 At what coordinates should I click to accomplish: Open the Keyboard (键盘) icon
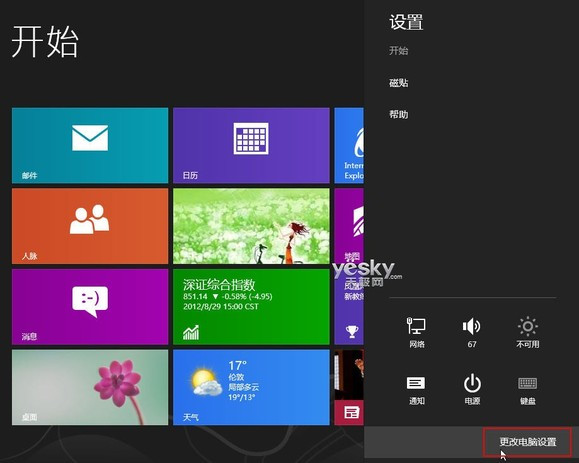pos(528,390)
